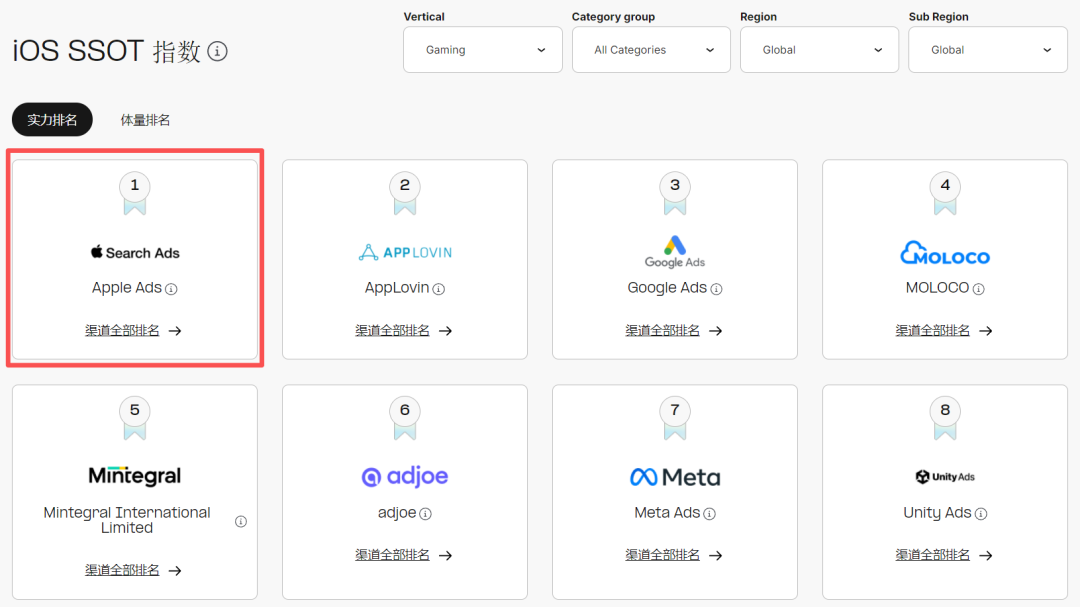Viewport: 1080px width, 607px height.
Task: Click the info icon beside AppLovin
Action: click(439, 289)
